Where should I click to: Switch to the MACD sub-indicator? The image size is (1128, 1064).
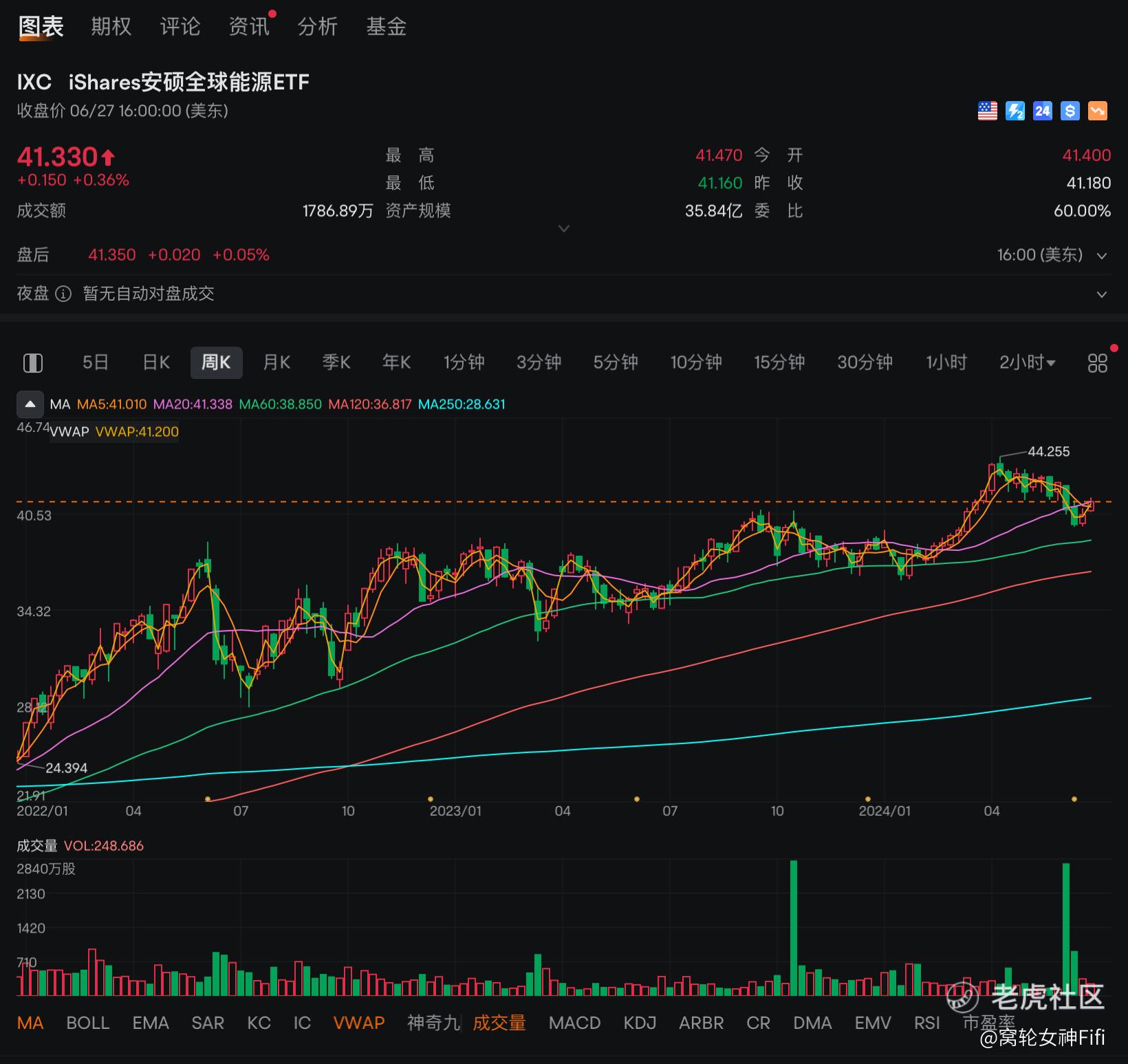574,1023
